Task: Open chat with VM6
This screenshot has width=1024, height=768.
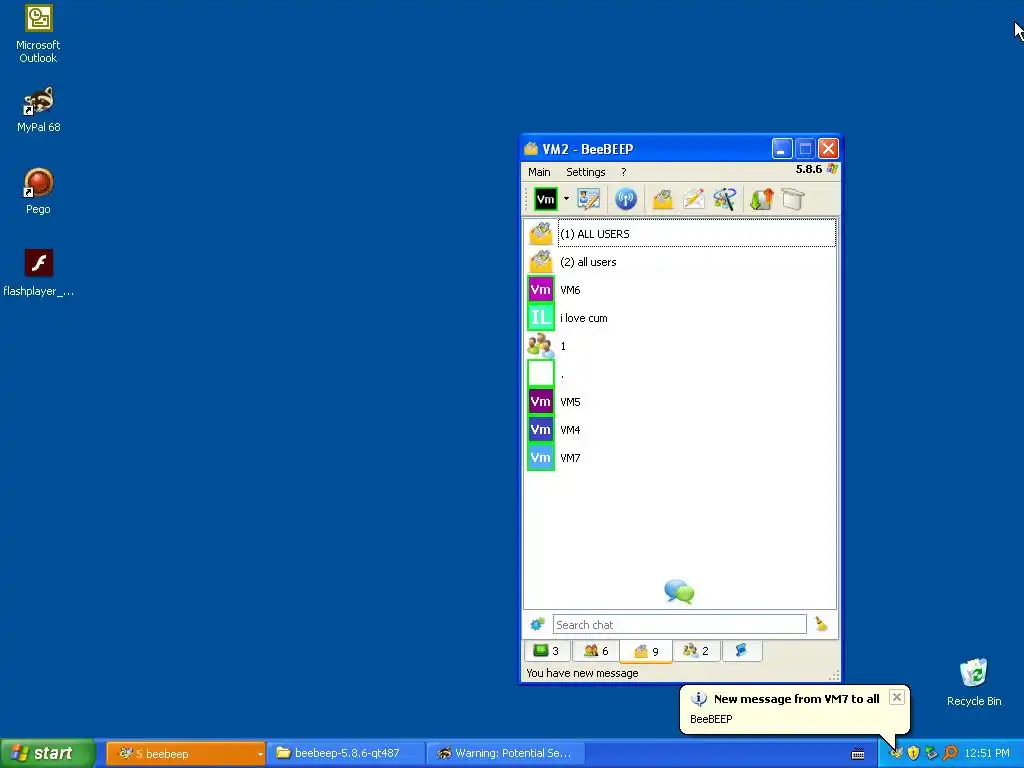Action: pyautogui.click(x=680, y=290)
